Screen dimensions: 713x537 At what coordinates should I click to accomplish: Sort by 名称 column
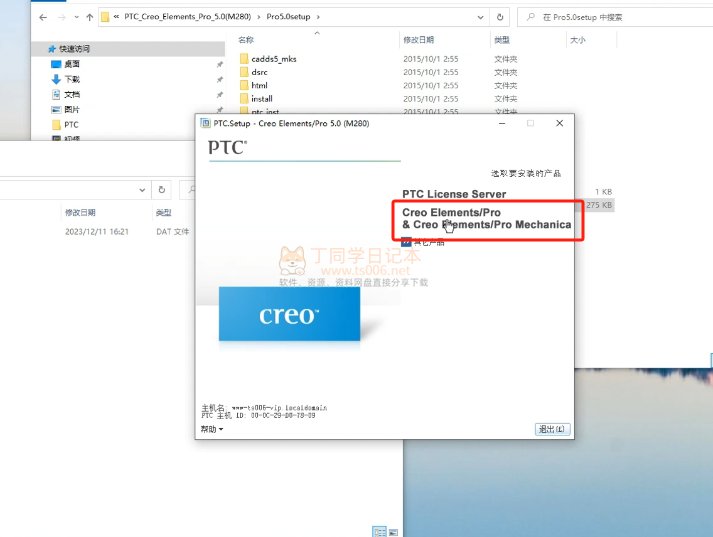[x=246, y=40]
